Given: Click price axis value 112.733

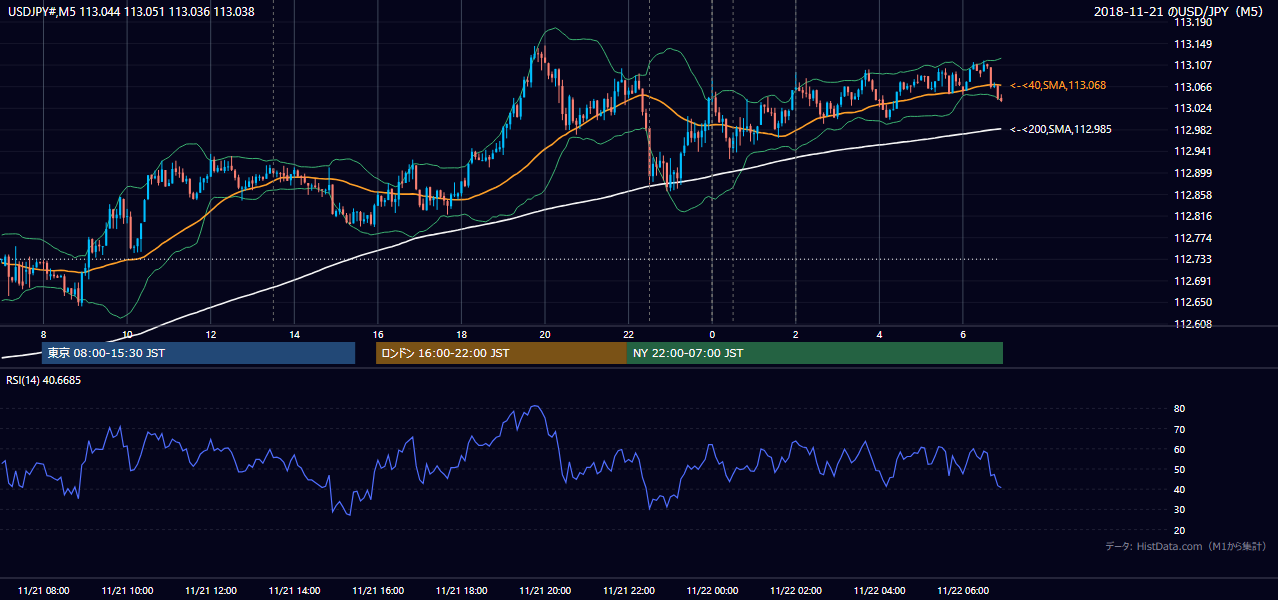Looking at the screenshot, I should [x=1192, y=259].
